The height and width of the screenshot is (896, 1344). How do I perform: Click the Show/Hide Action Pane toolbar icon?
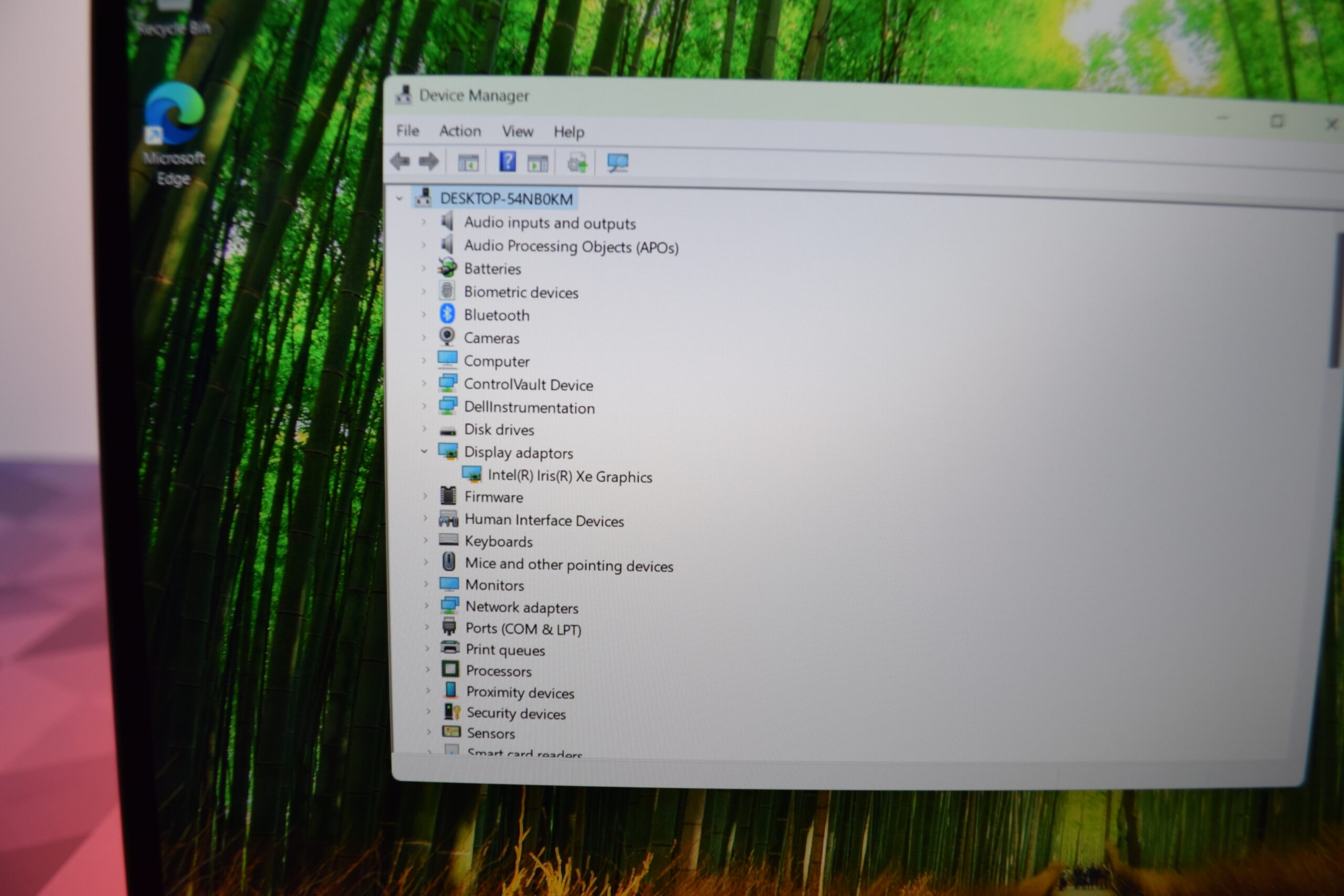tap(537, 164)
